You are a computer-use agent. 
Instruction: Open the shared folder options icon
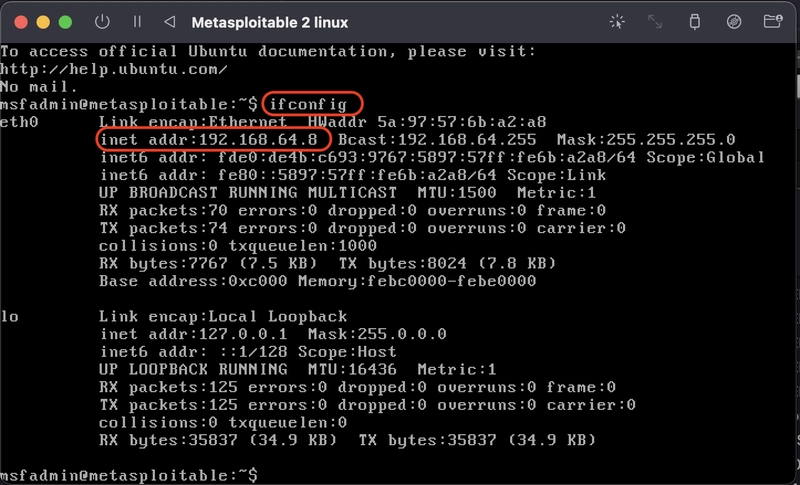(x=773, y=22)
